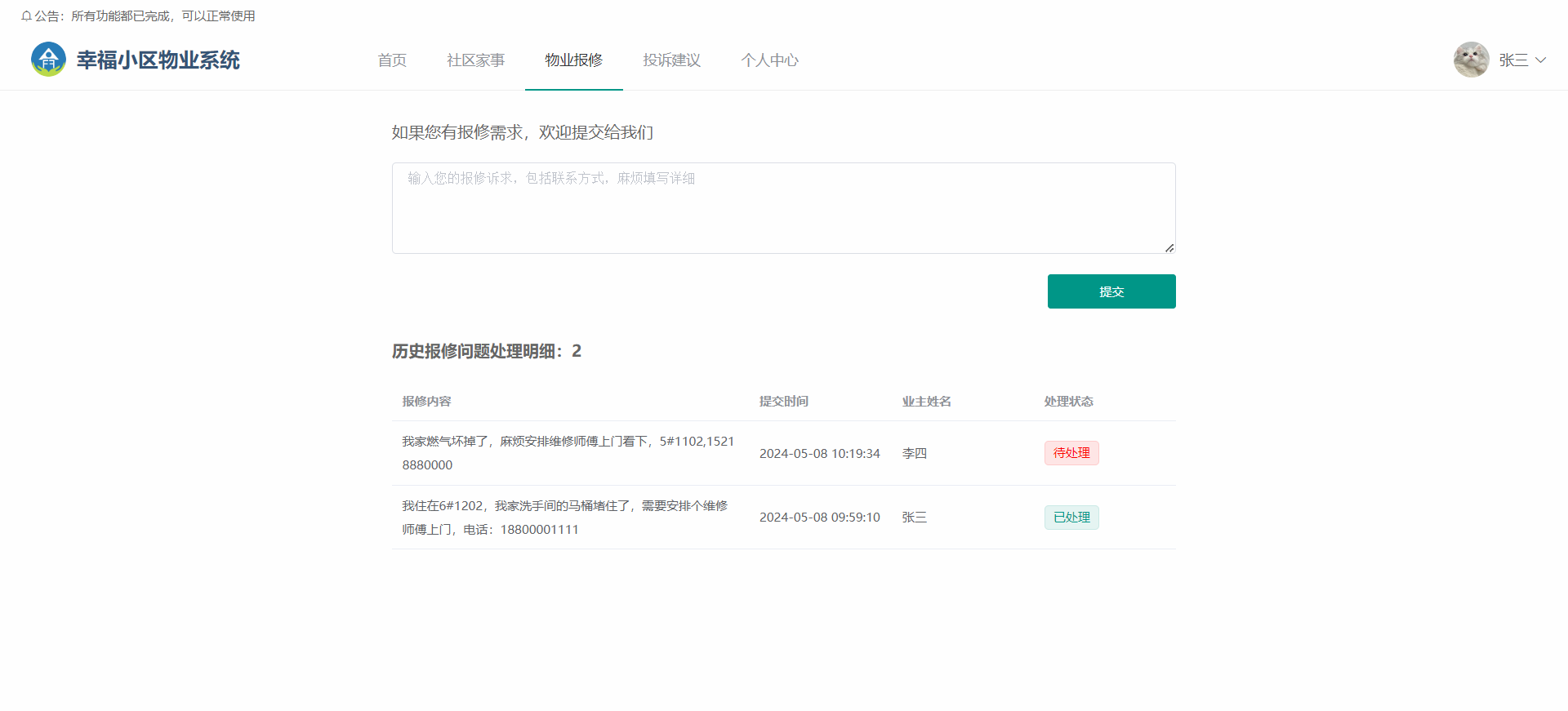
Task: Click the 张三 cat avatar picture
Action: pyautogui.click(x=1471, y=60)
